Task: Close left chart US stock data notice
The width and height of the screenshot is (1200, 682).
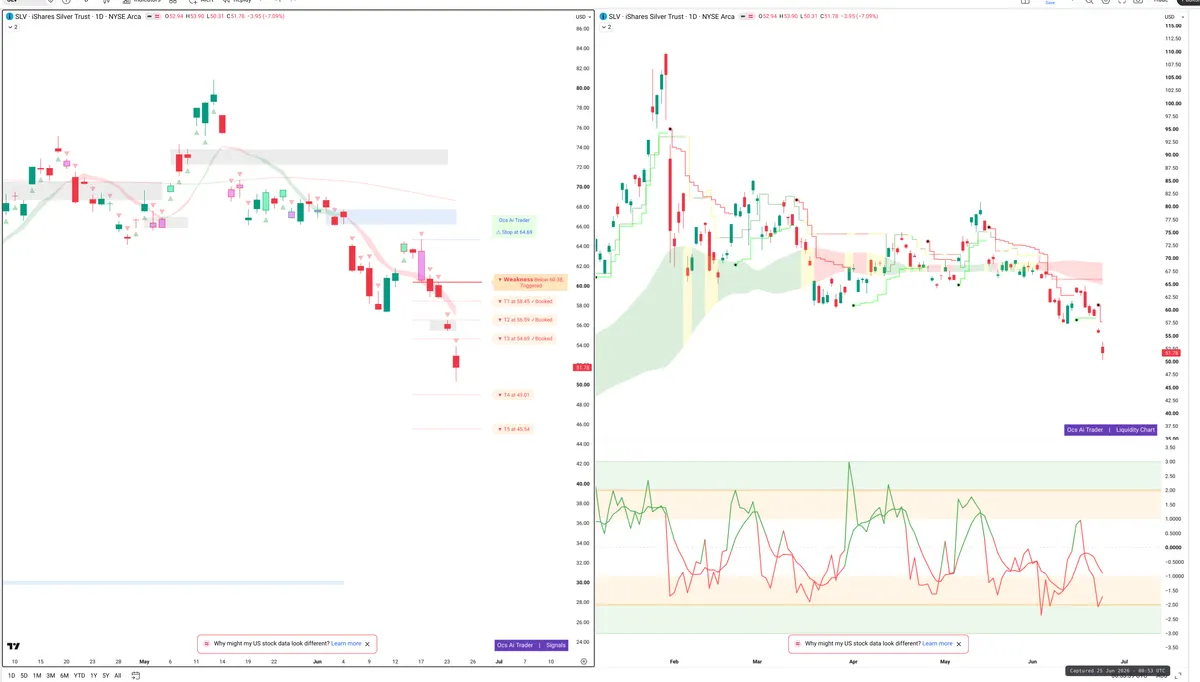Action: pos(368,644)
